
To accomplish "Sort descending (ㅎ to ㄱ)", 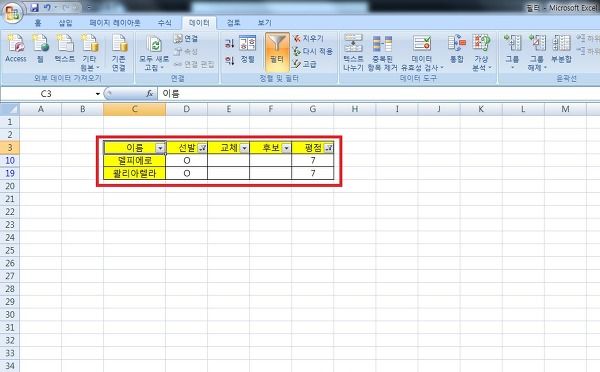I will click(229, 60).
